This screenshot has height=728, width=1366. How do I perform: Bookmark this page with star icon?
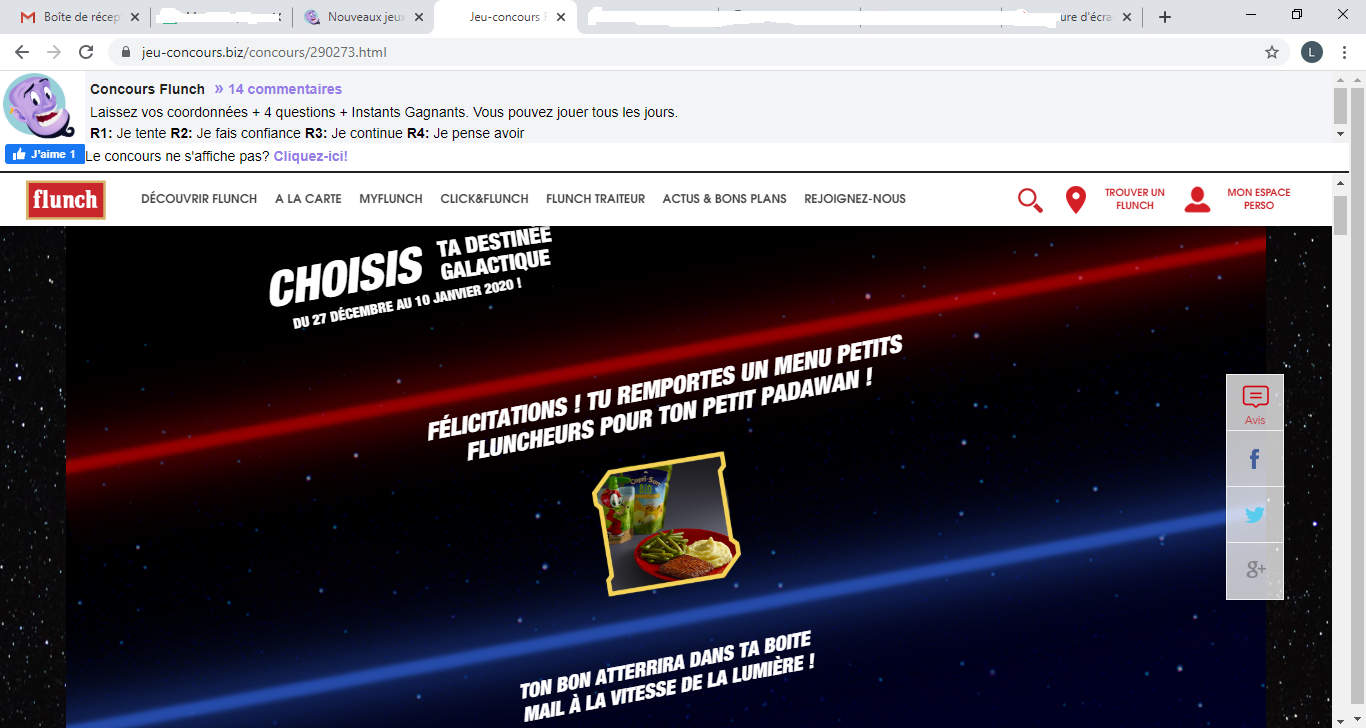click(1272, 52)
